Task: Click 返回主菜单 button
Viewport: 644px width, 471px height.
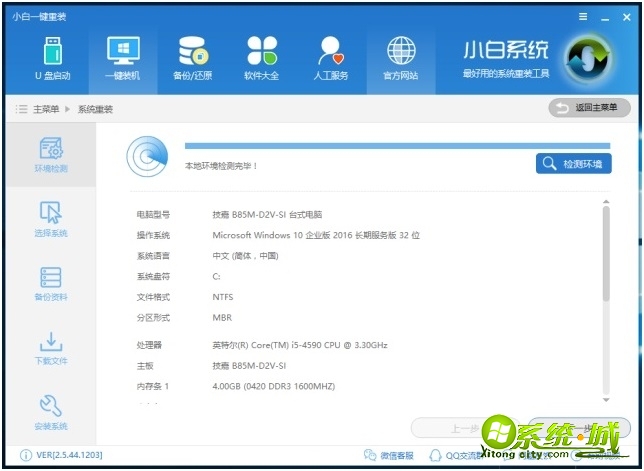Action: point(589,108)
